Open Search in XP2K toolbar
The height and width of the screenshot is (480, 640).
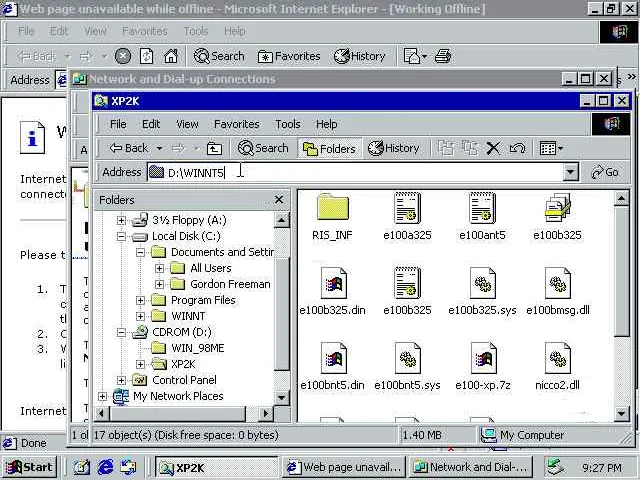[263, 148]
